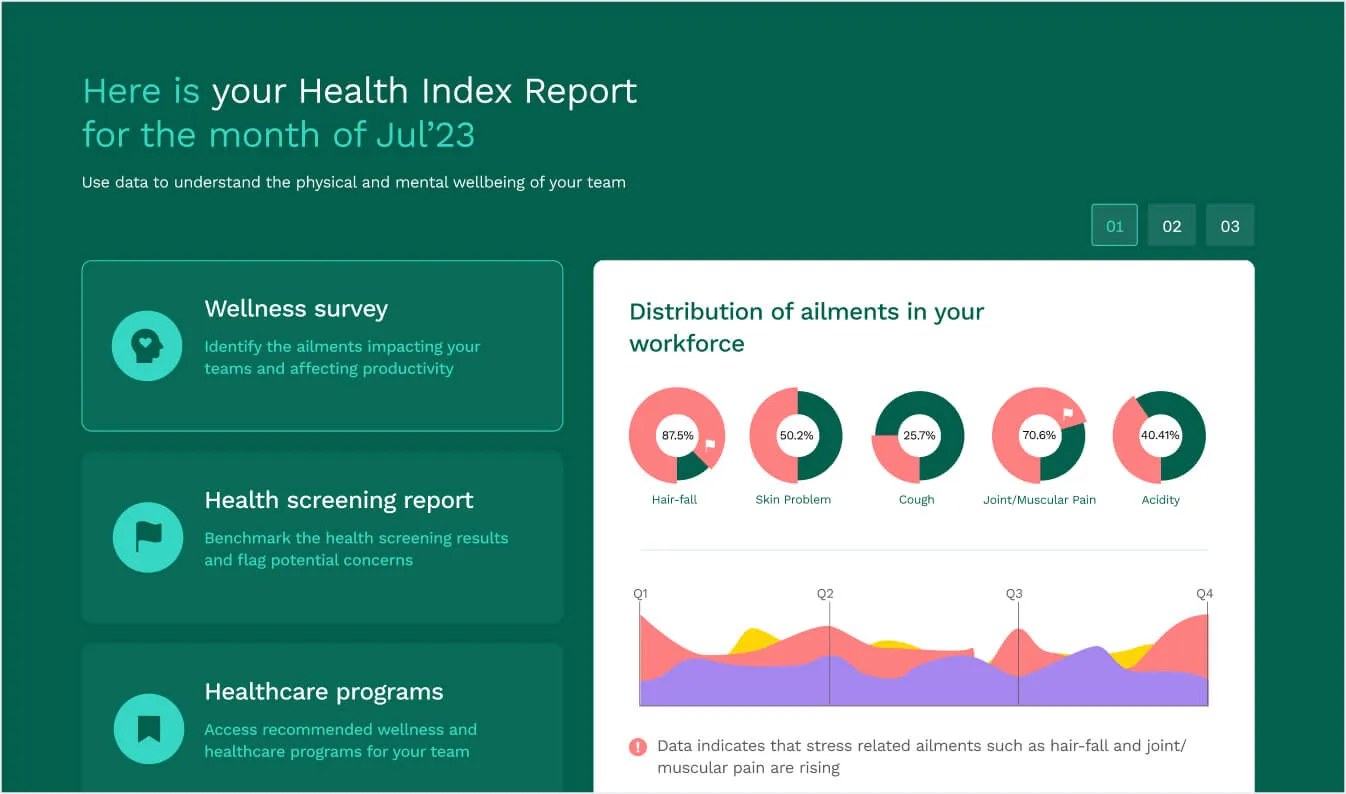
Task: Switch to page 02 tab
Action: pos(1172,226)
